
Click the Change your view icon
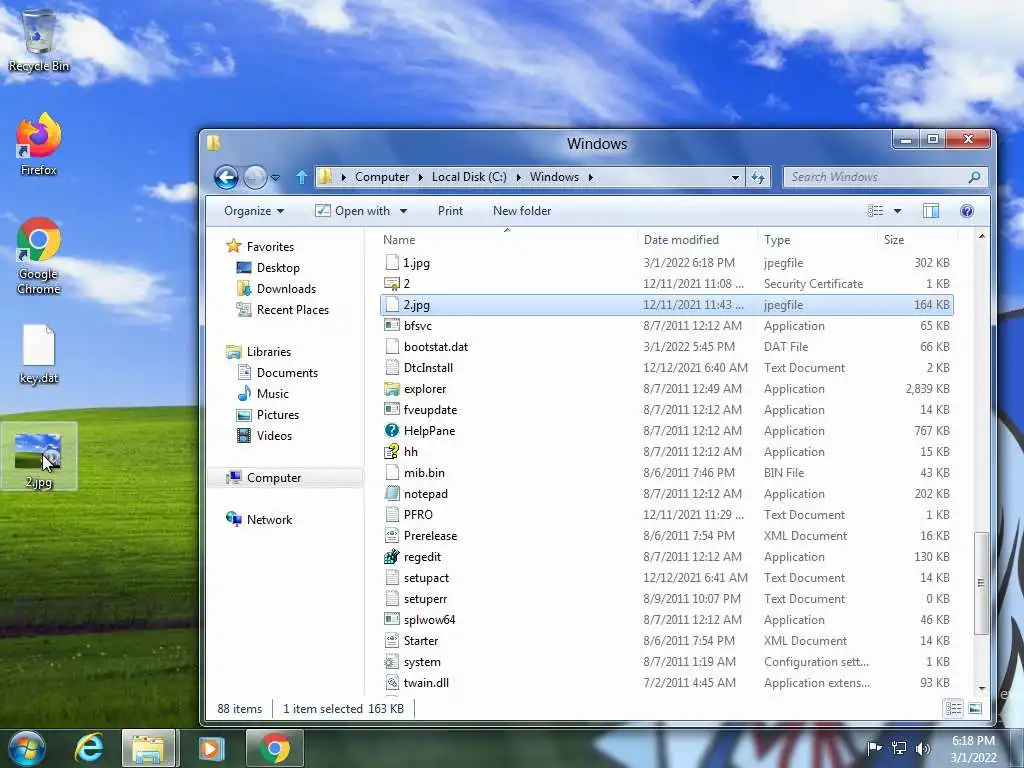[875, 211]
